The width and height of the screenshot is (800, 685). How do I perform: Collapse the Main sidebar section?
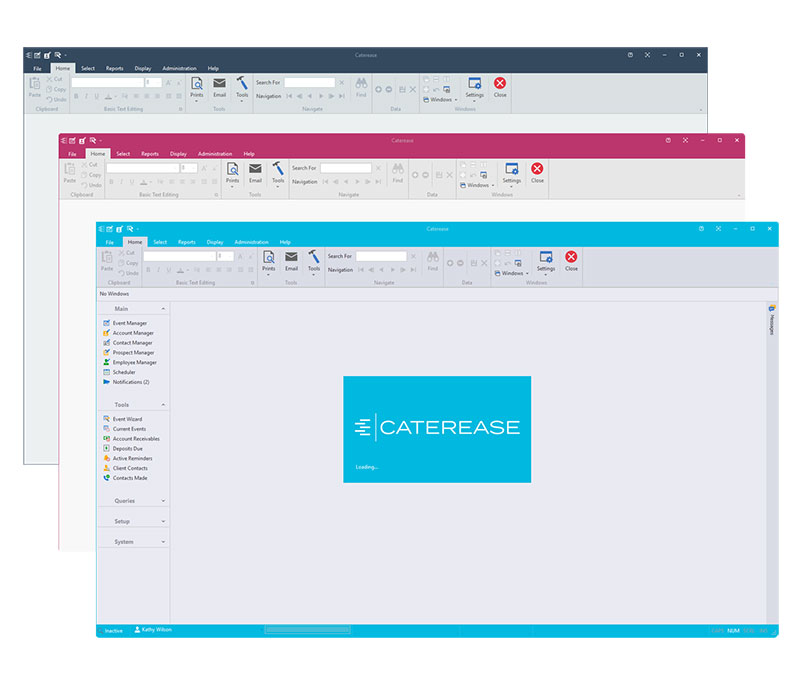163,309
